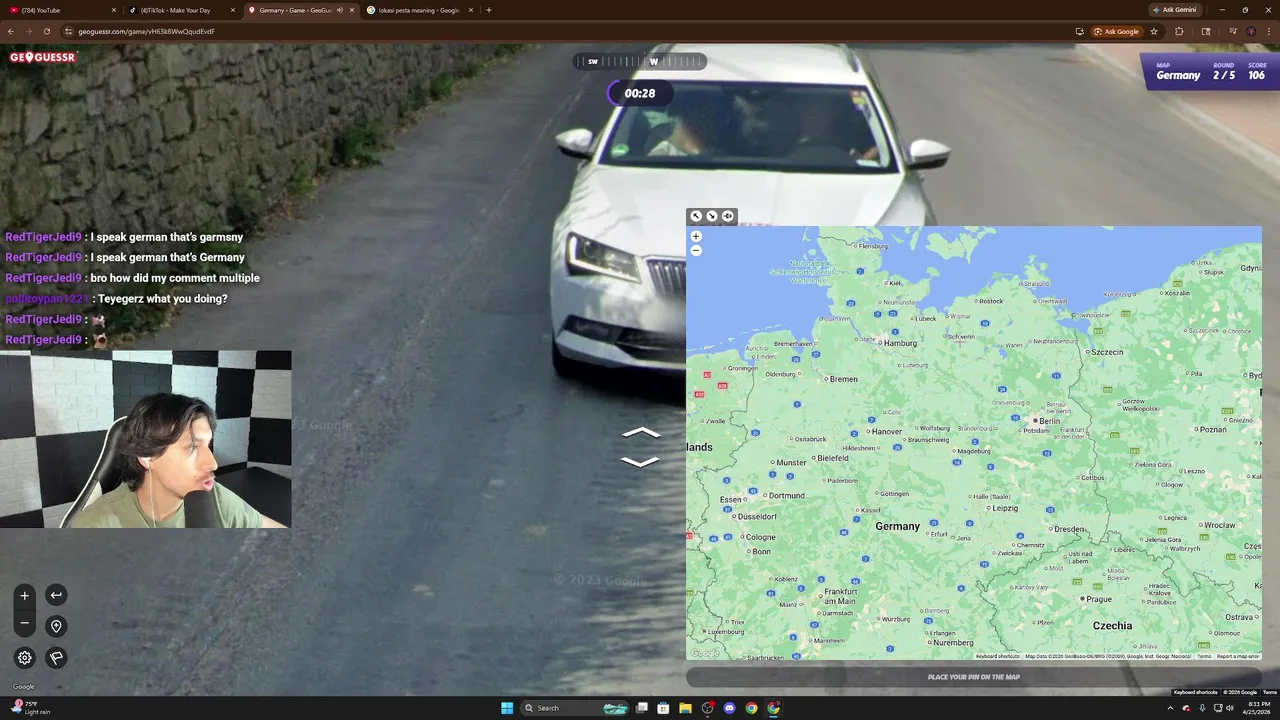The height and width of the screenshot is (720, 1280).
Task: Open the map's Report a map error link
Action: pos(1238,656)
